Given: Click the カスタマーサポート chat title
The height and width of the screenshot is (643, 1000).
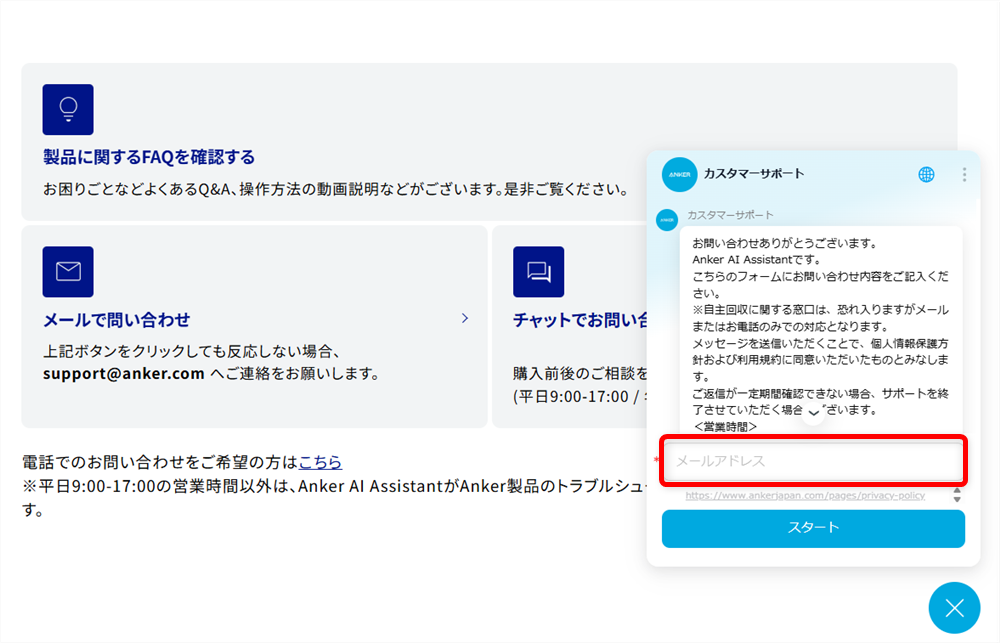Looking at the screenshot, I should 754,174.
